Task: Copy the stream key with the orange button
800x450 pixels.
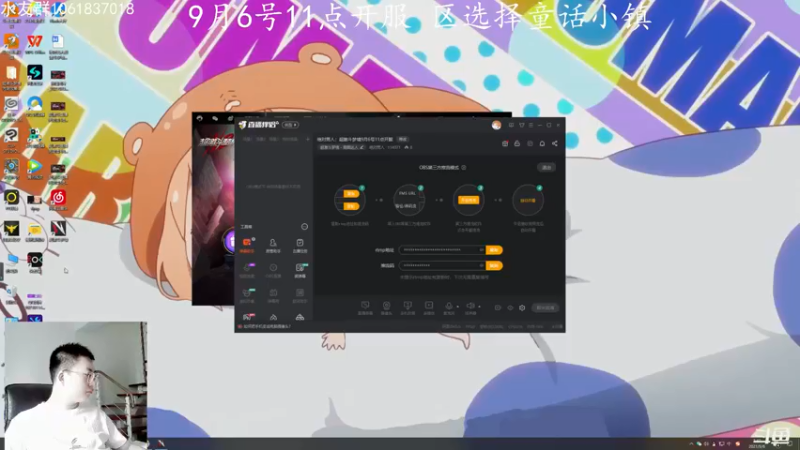Action: [494, 266]
